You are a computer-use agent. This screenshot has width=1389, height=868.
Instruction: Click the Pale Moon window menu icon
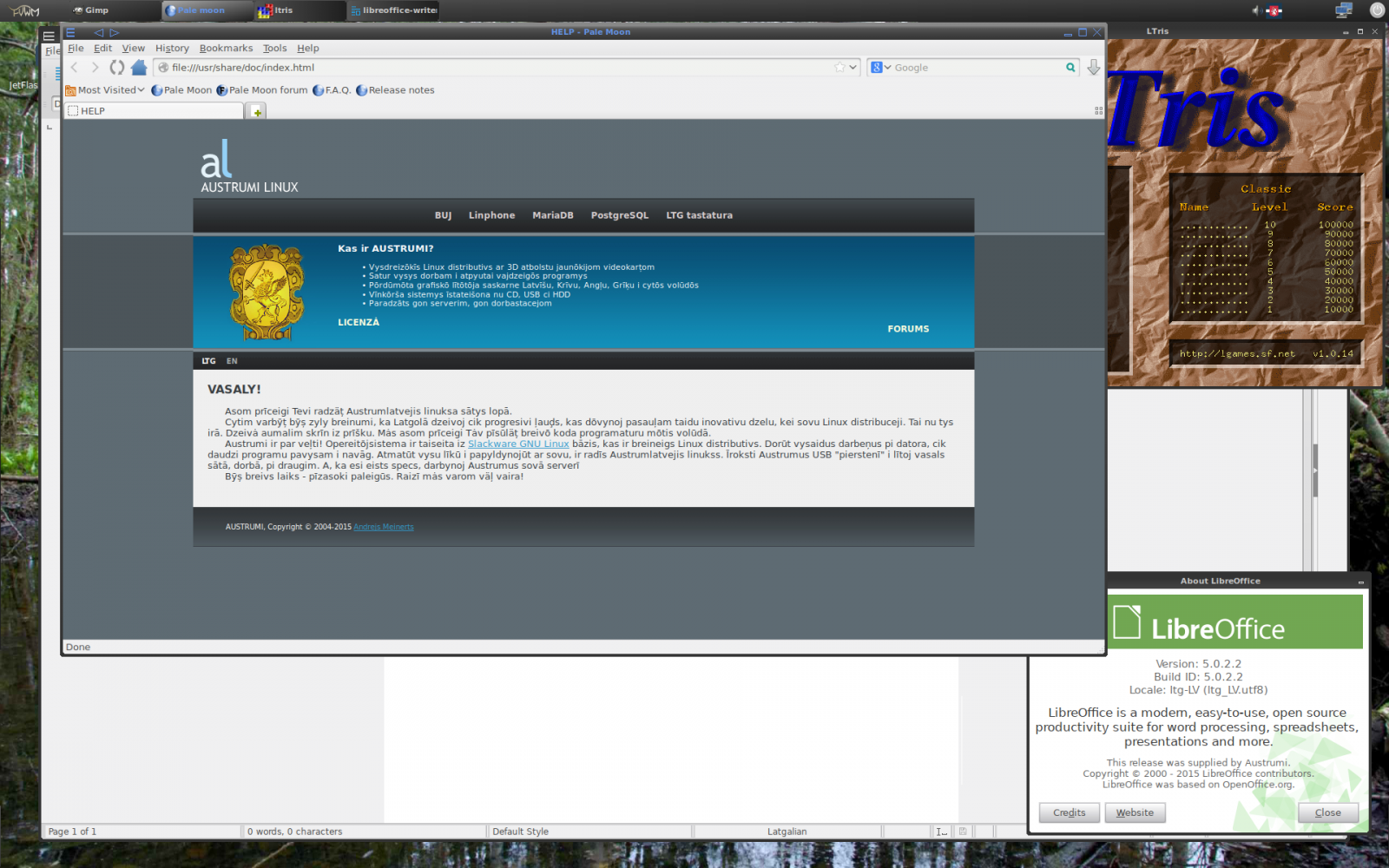pyautogui.click(x=71, y=32)
